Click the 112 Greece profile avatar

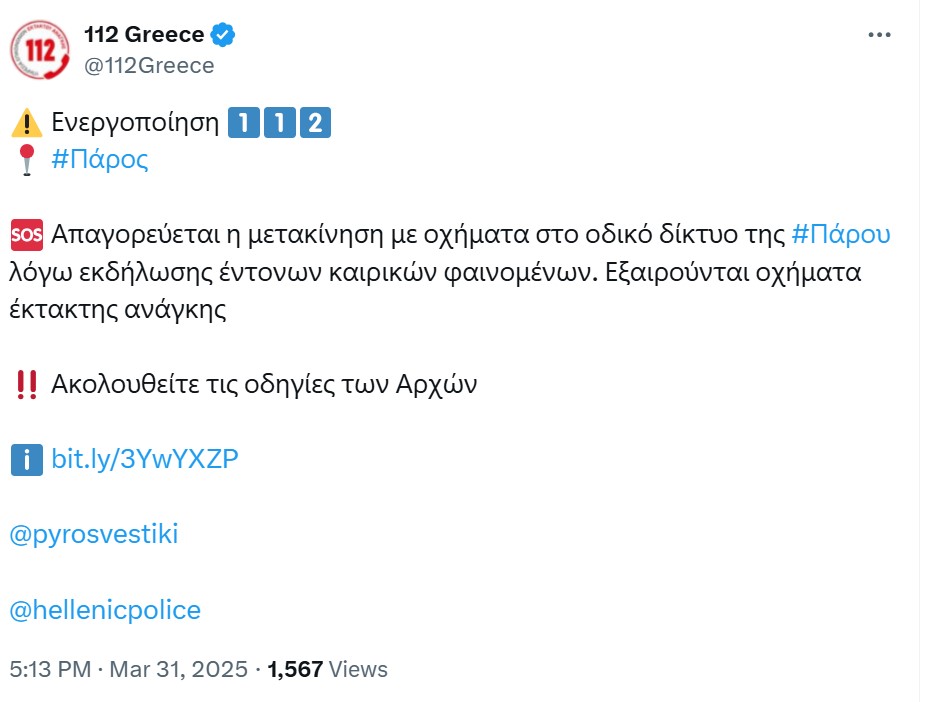(x=40, y=49)
